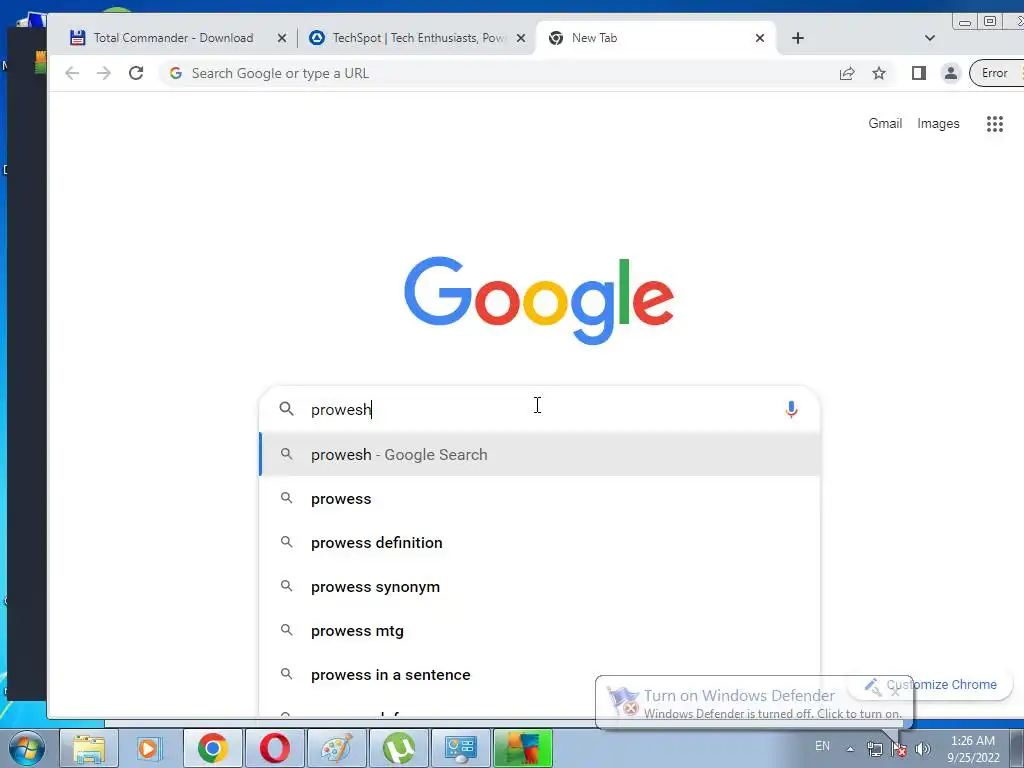Select the 'prowess' suggestion
This screenshot has width=1024, height=768.
tap(539, 499)
